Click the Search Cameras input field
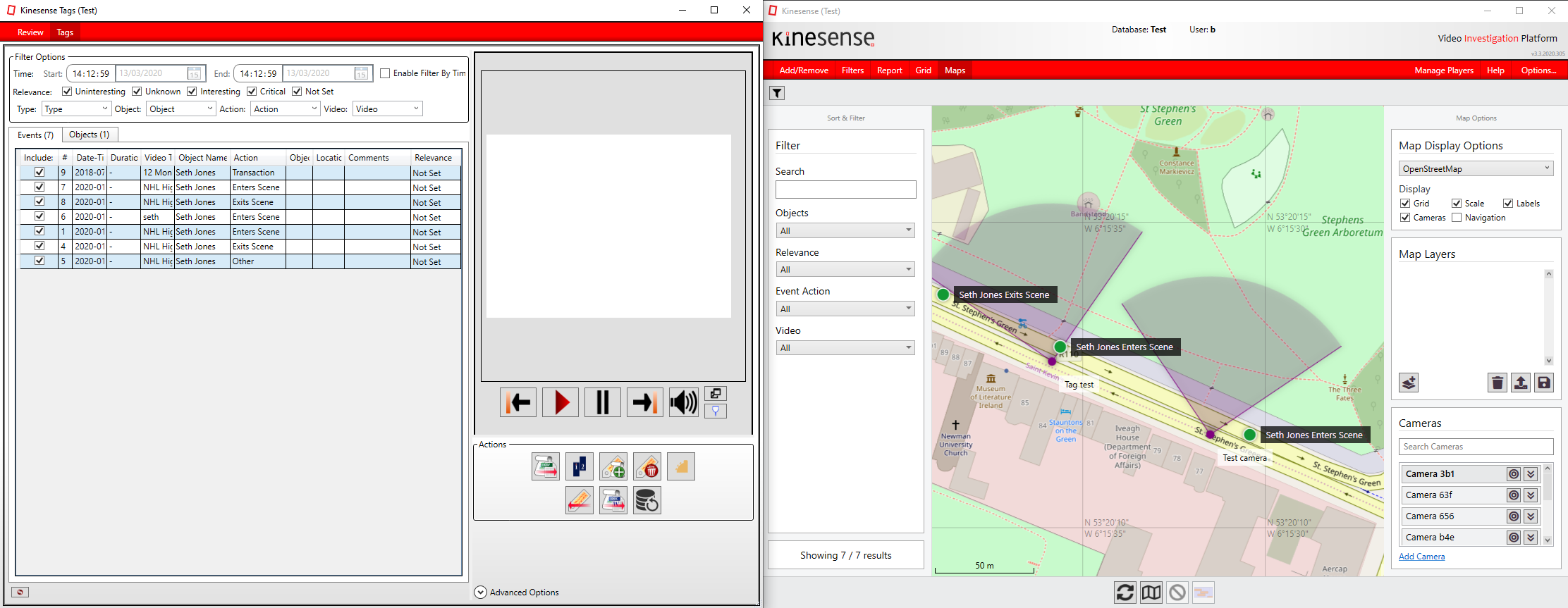 1476,447
